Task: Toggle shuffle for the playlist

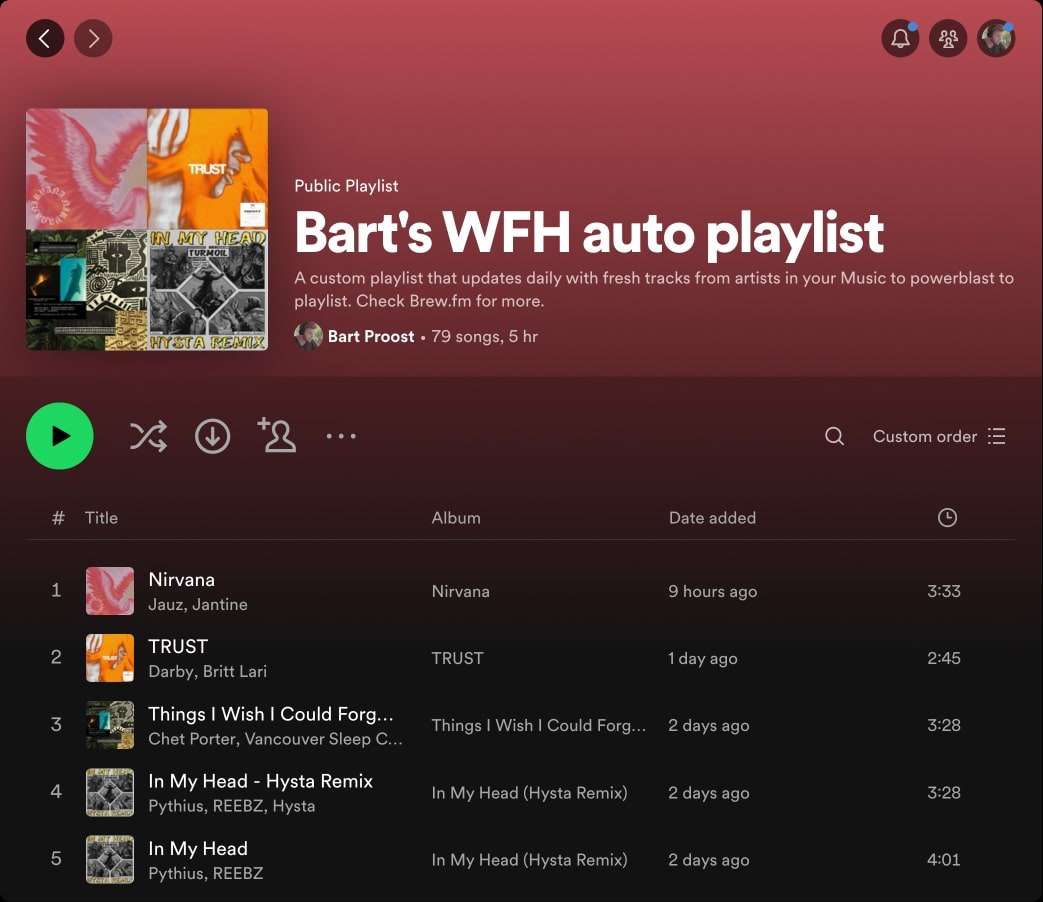Action: coord(148,436)
